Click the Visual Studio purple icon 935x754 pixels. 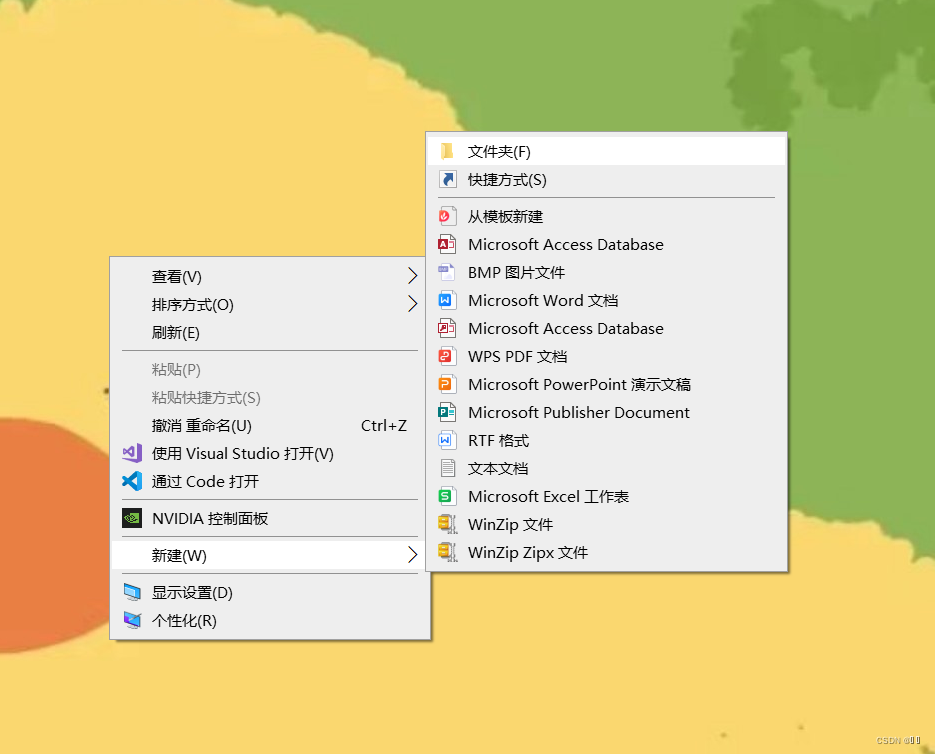point(132,453)
